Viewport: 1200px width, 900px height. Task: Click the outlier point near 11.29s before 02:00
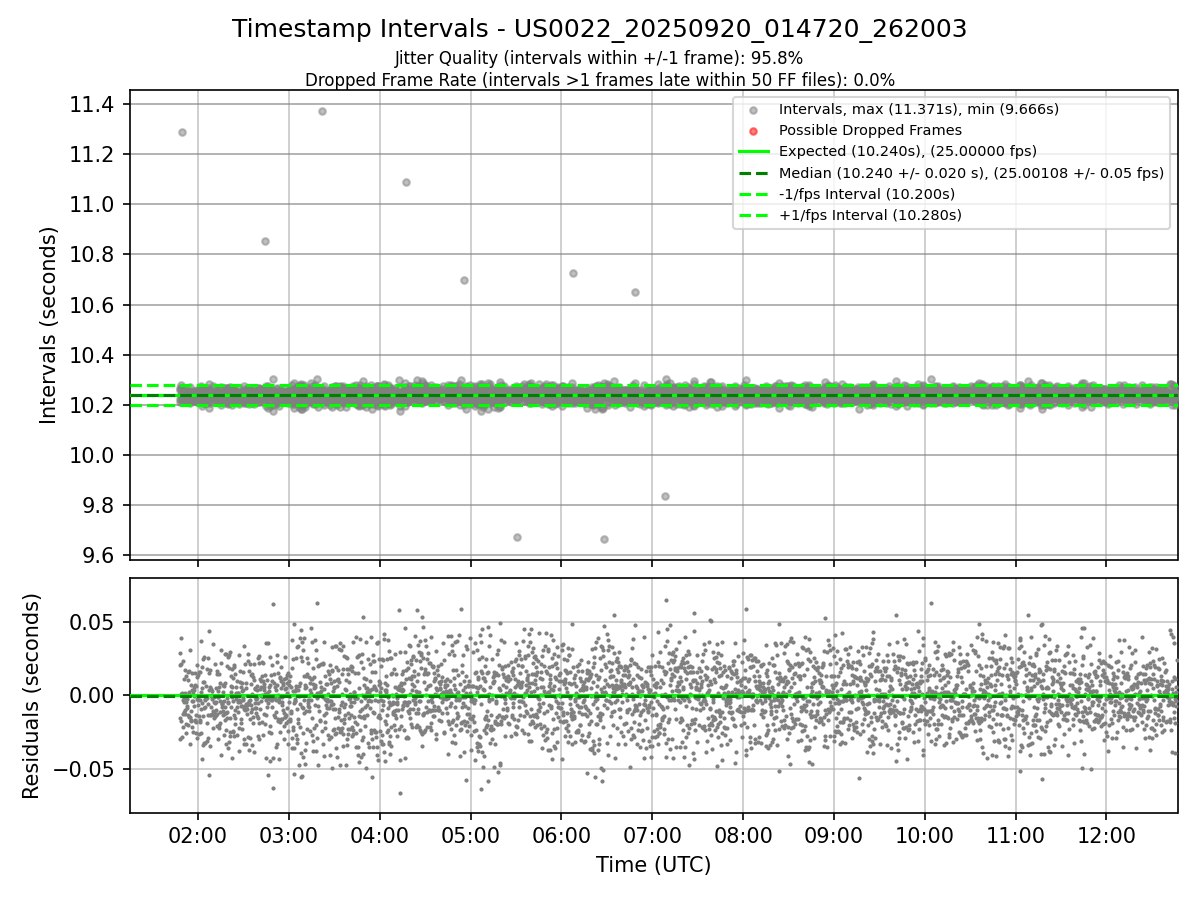point(182,132)
